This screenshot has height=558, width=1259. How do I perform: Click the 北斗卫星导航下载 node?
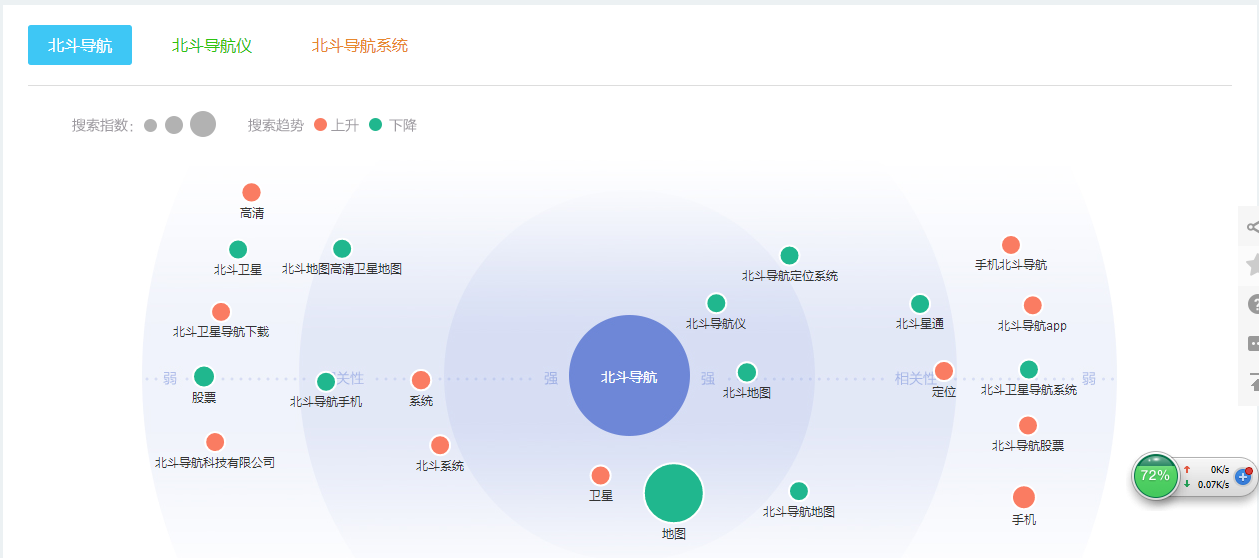(221, 312)
